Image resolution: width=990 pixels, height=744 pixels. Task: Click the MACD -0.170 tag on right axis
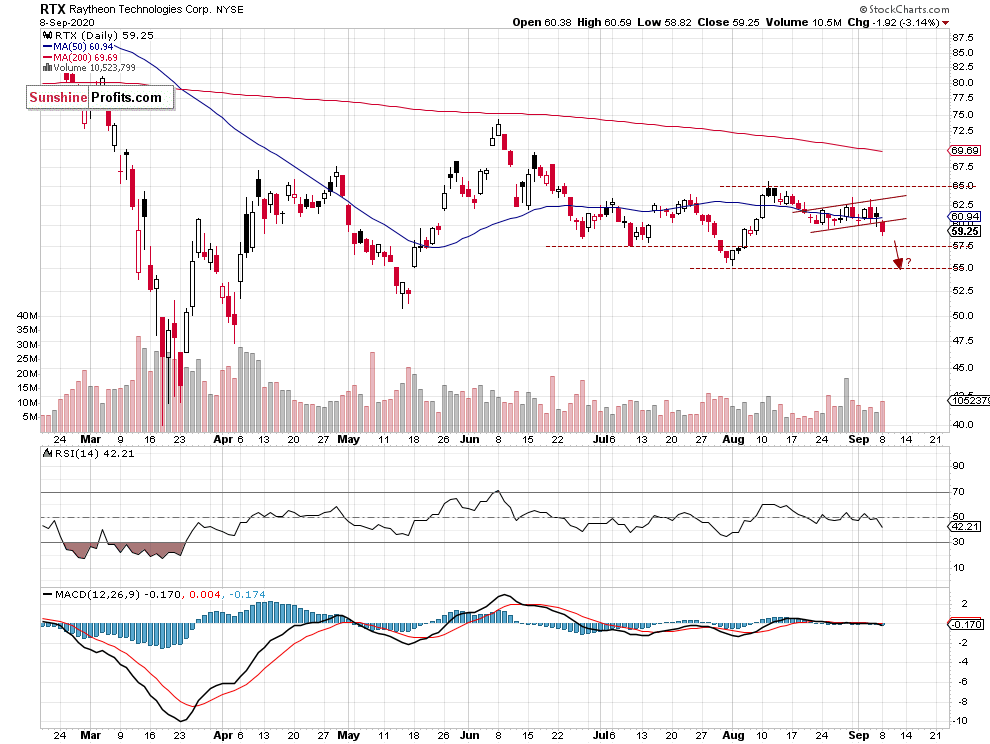[x=965, y=624]
